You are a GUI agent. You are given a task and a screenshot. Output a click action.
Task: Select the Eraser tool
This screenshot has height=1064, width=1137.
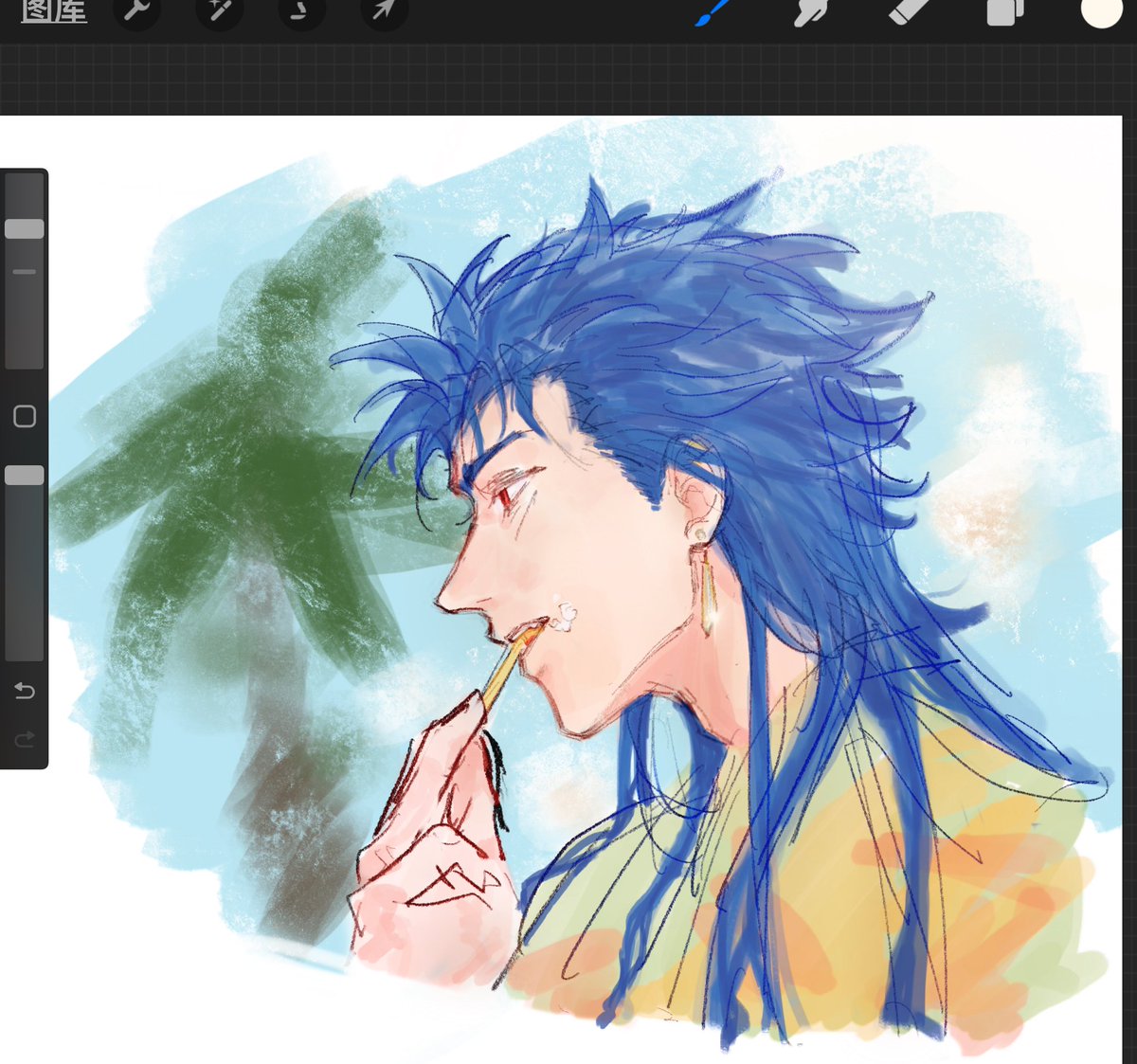(x=908, y=11)
